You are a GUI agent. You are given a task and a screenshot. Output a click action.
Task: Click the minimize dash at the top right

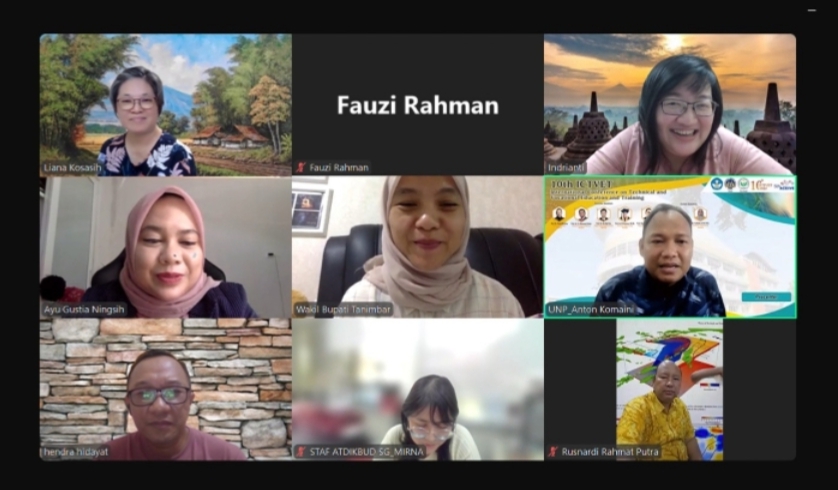pos(812,10)
